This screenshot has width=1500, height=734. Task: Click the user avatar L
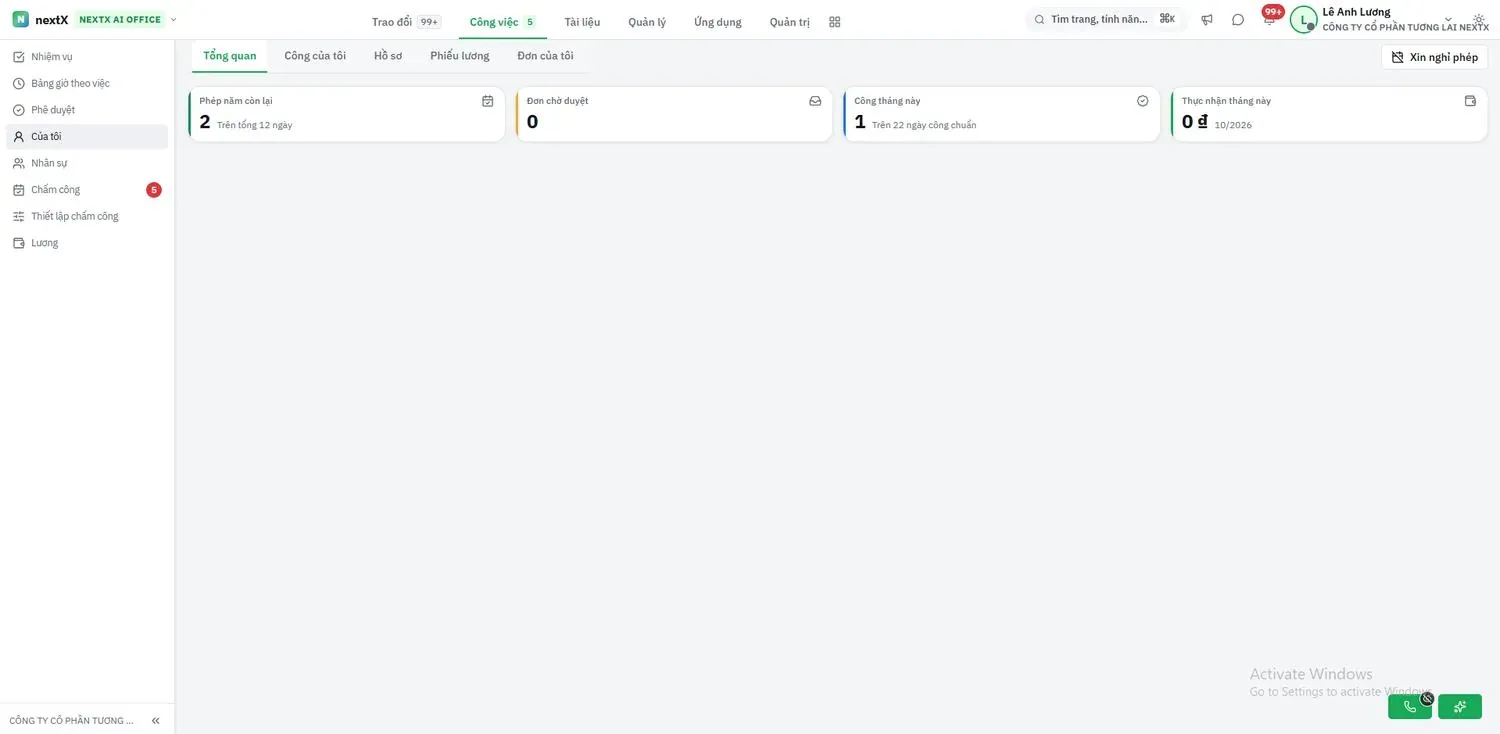coord(1303,20)
